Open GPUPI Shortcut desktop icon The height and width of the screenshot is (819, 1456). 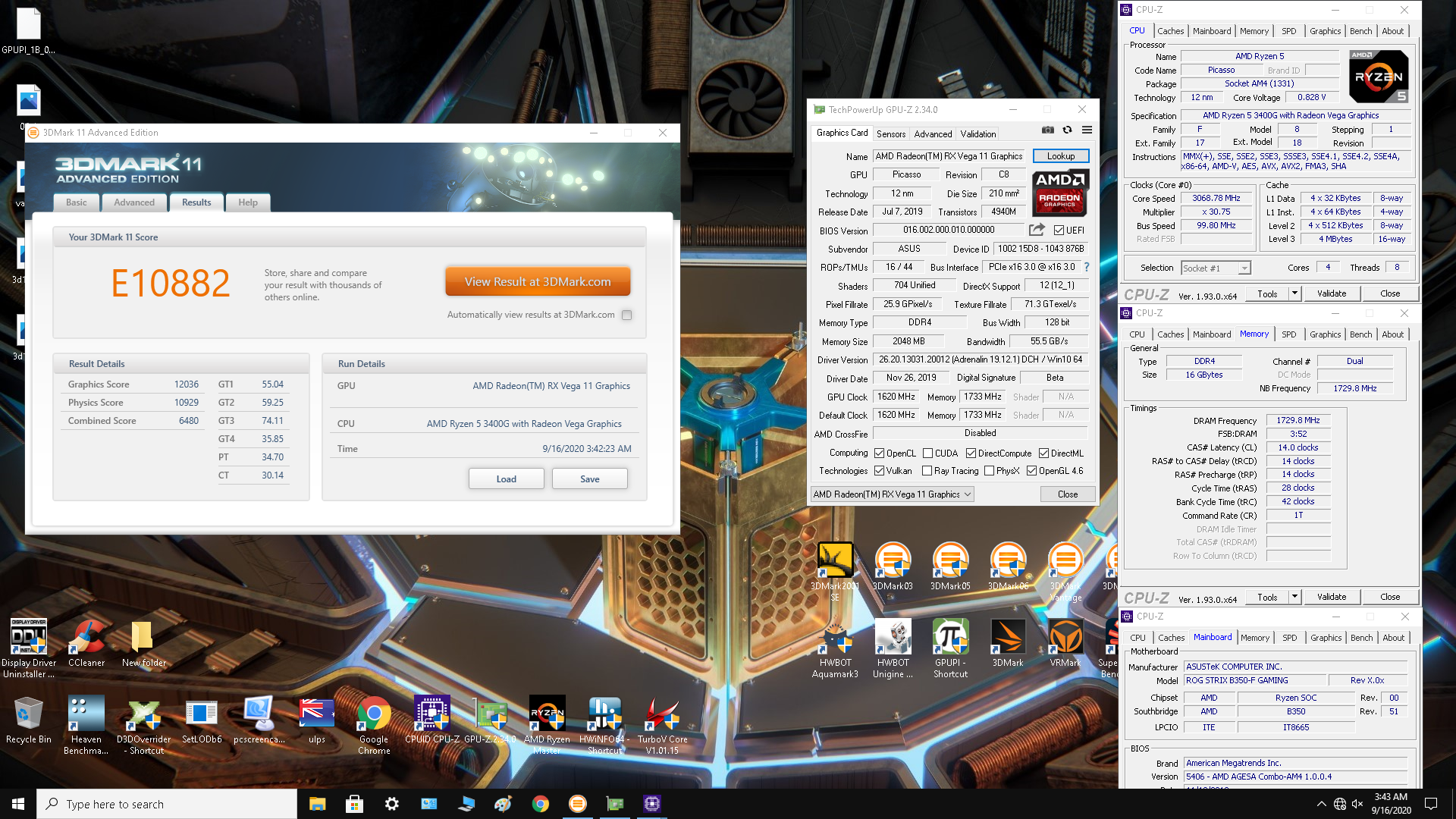click(x=950, y=648)
